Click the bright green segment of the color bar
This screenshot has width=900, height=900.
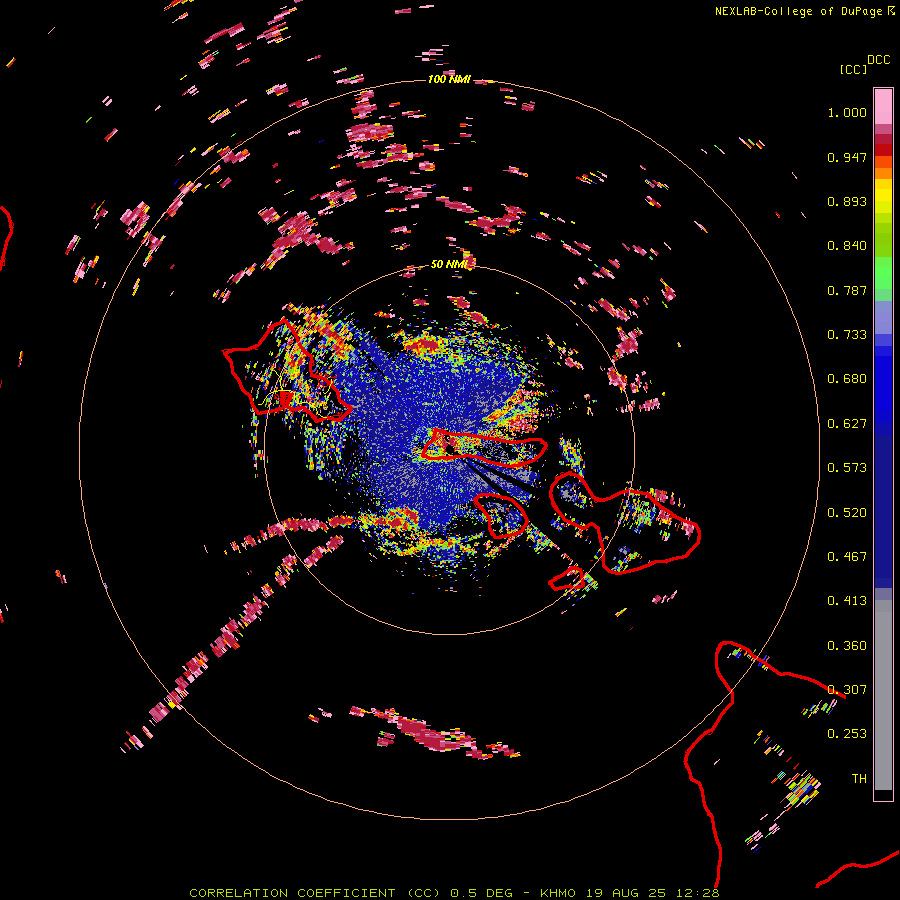[883, 273]
